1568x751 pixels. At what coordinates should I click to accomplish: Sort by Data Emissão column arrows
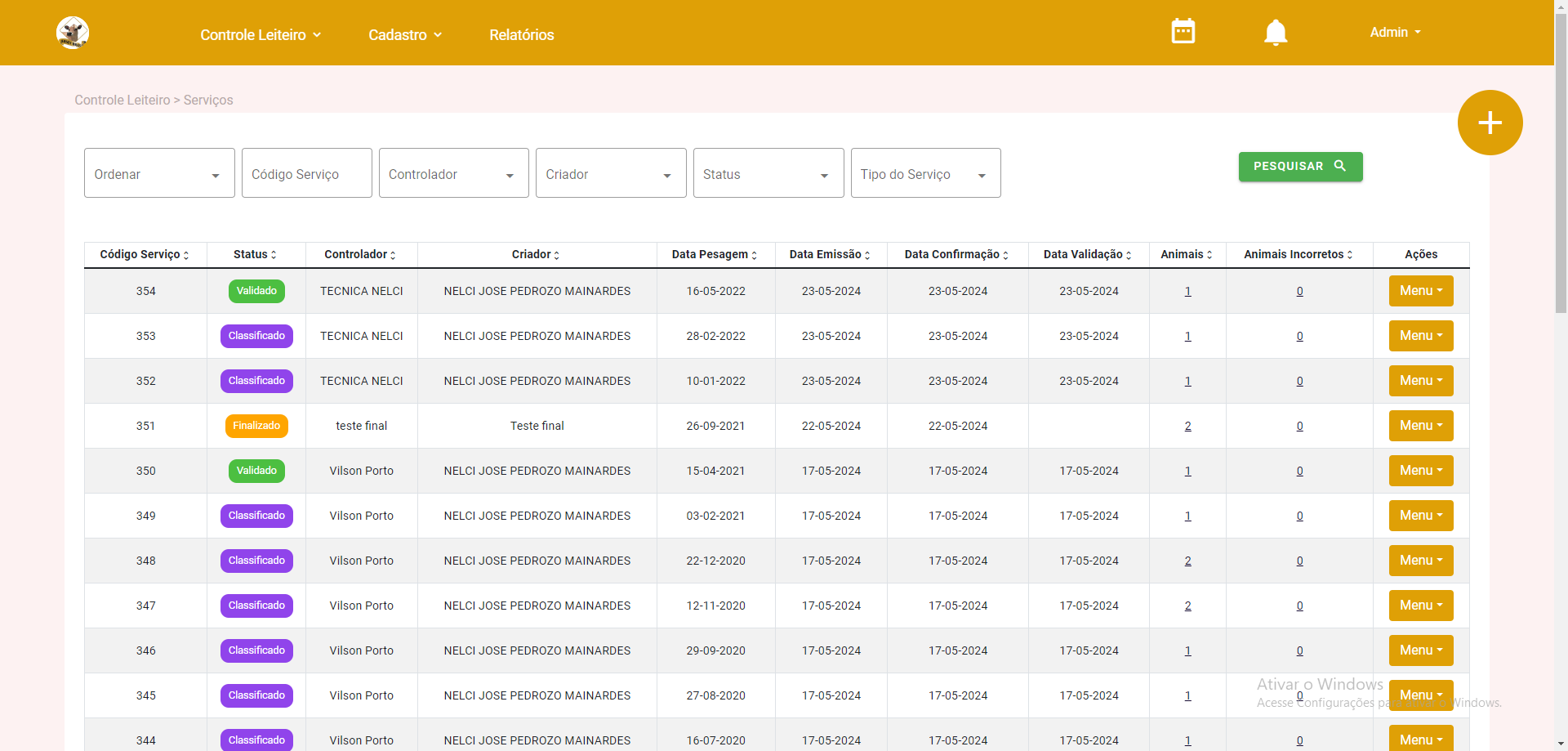(x=867, y=255)
